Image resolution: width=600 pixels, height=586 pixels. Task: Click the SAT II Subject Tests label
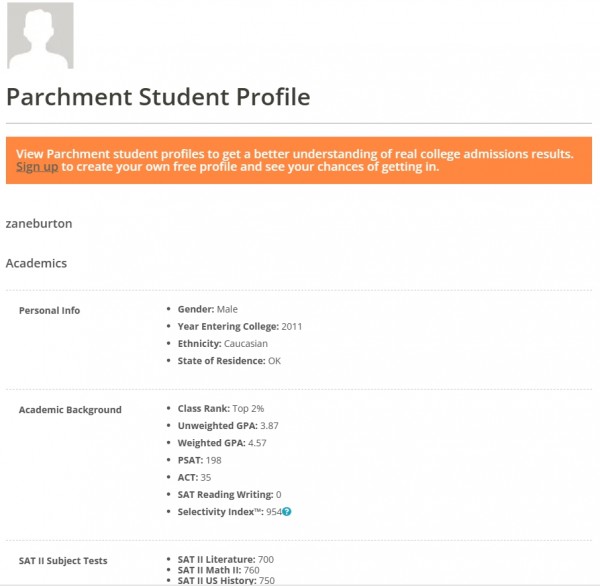[x=63, y=561]
